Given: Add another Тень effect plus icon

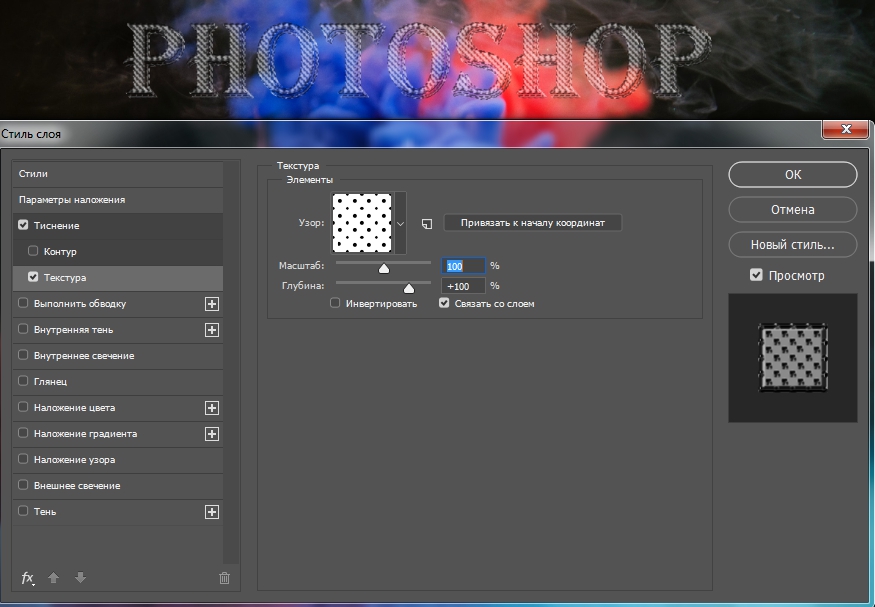Looking at the screenshot, I should pos(211,512).
